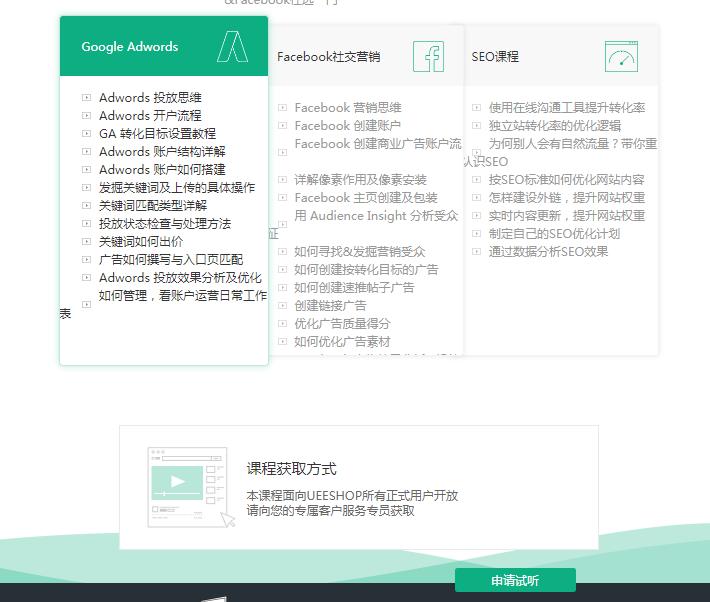
Task: Select the Facebook社交营销 course tab
Action: (x=366, y=56)
